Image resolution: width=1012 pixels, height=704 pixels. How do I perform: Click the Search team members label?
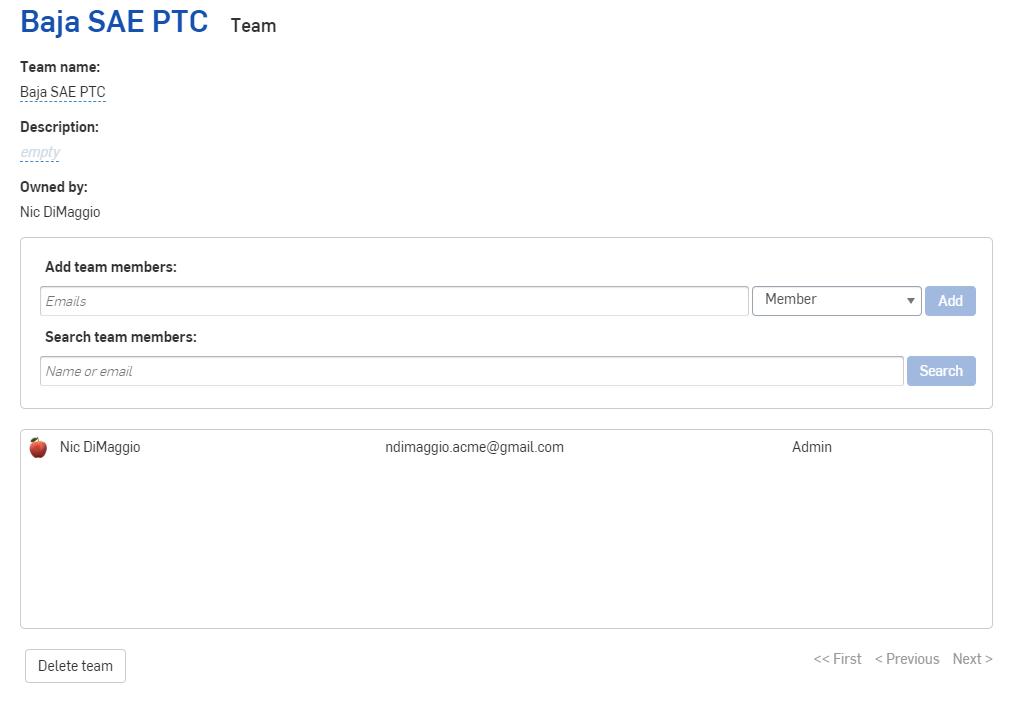click(x=120, y=337)
